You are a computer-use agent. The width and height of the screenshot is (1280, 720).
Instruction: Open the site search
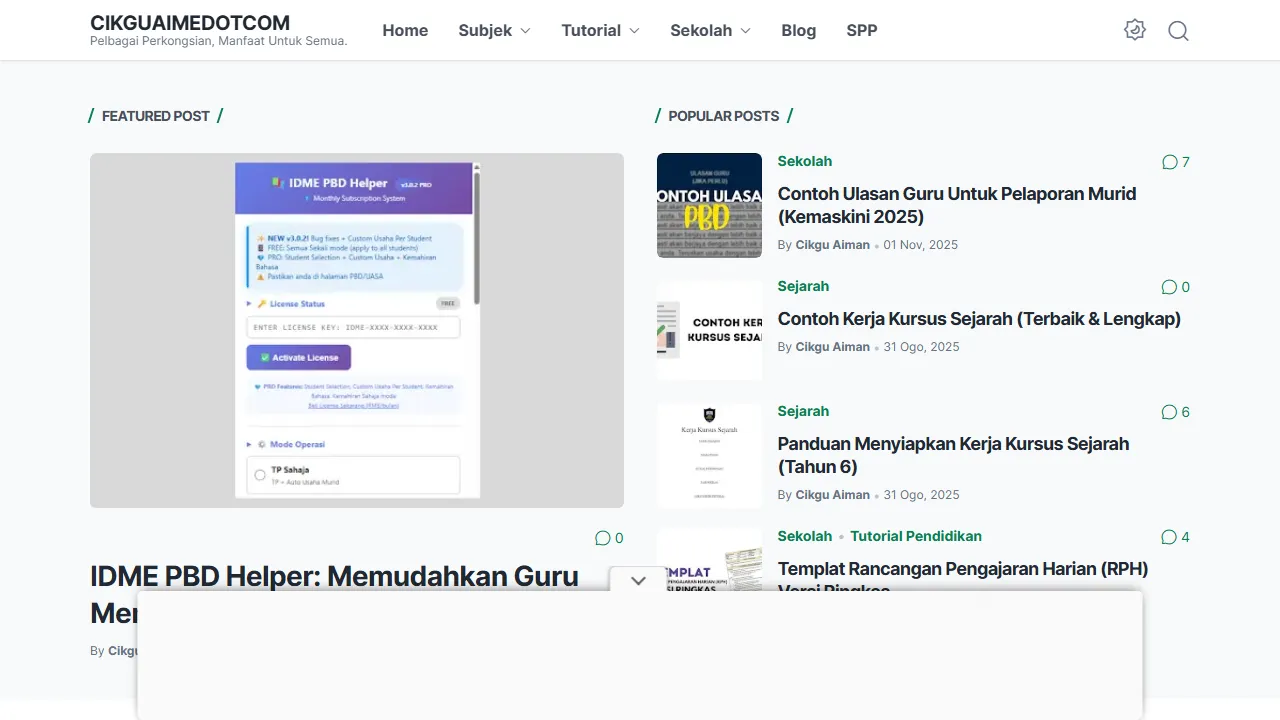pyautogui.click(x=1178, y=30)
